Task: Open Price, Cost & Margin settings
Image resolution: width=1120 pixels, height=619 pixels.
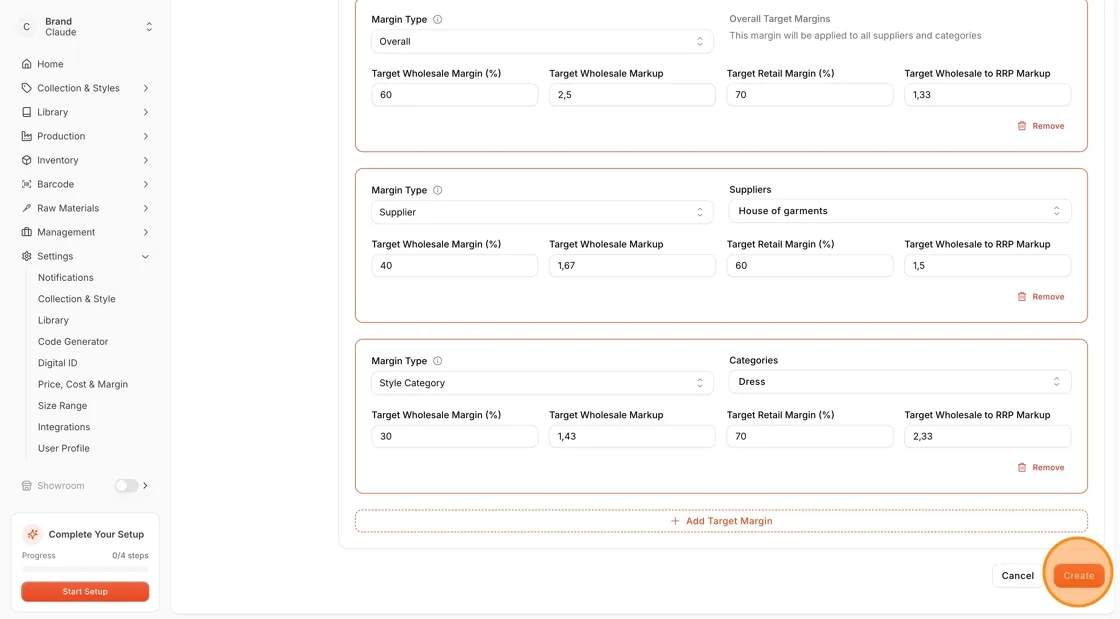Action: (x=83, y=384)
